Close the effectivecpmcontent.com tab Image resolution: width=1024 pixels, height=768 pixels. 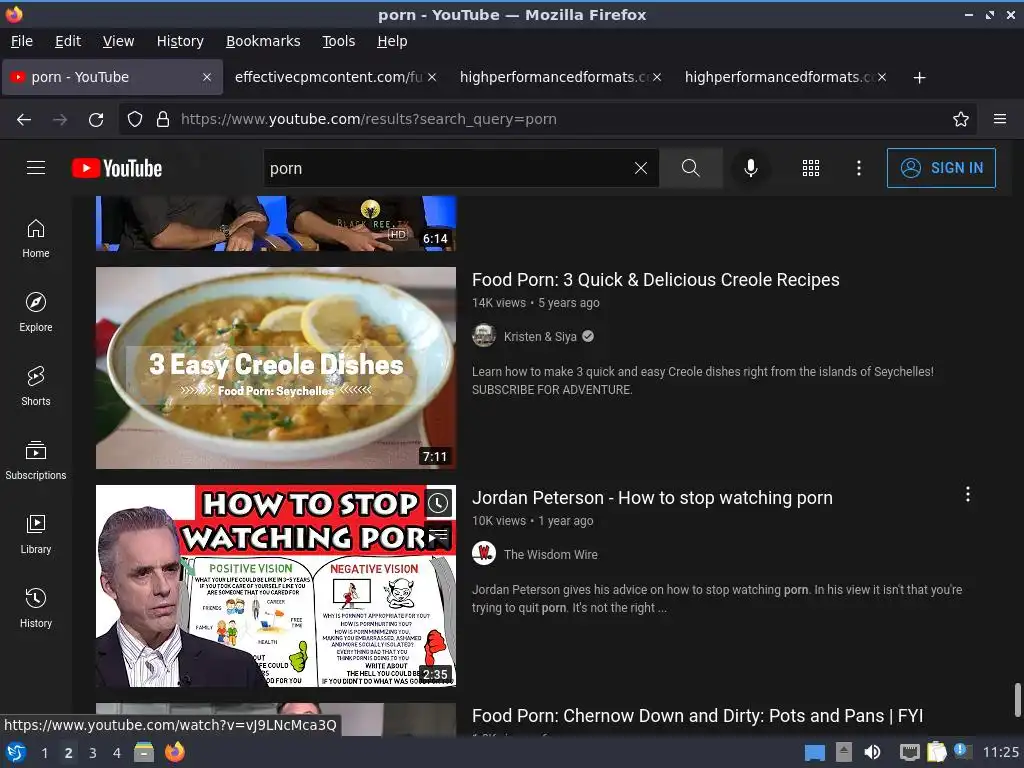[432, 77]
